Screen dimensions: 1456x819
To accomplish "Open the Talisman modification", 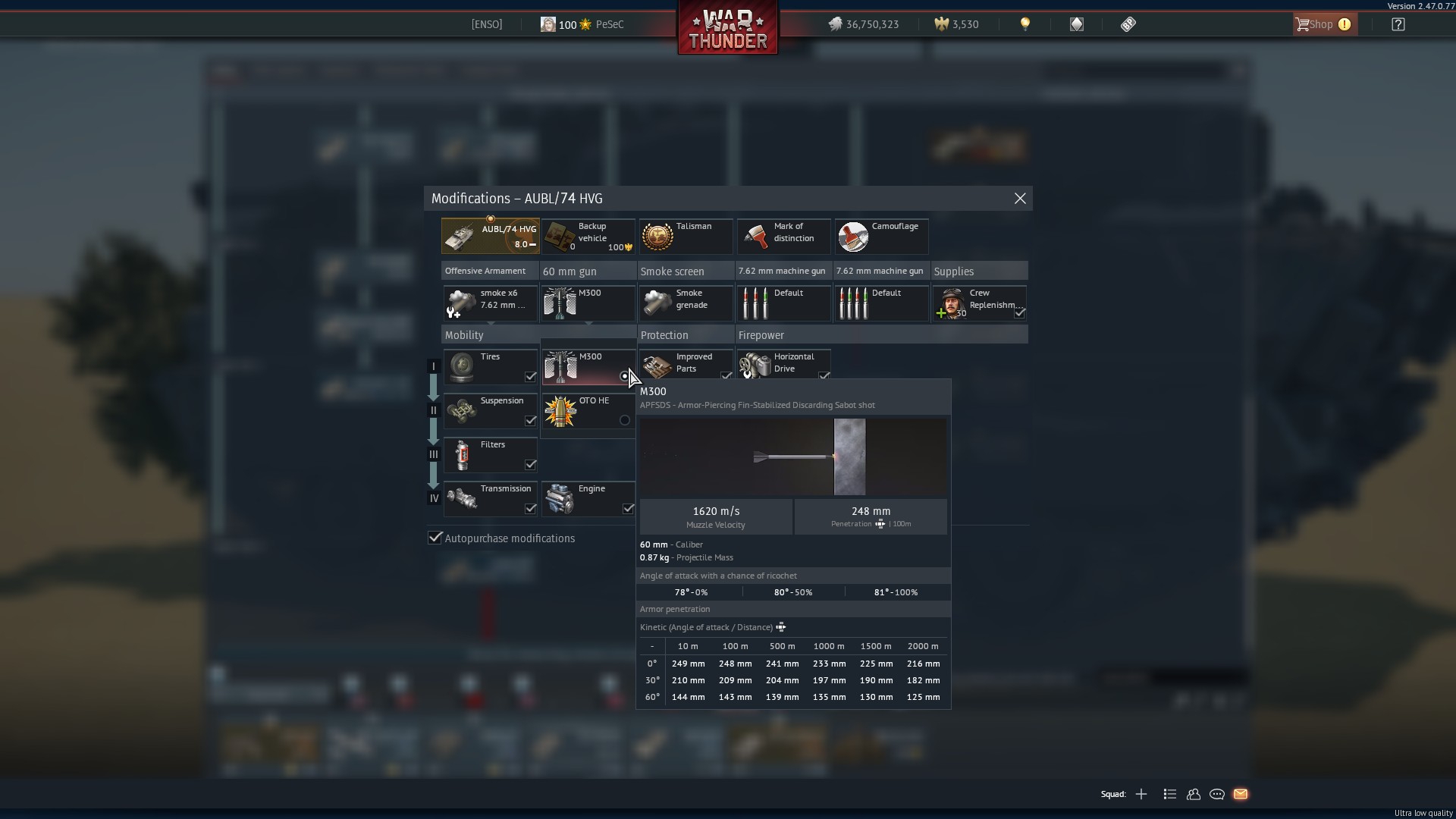I will pos(685,237).
